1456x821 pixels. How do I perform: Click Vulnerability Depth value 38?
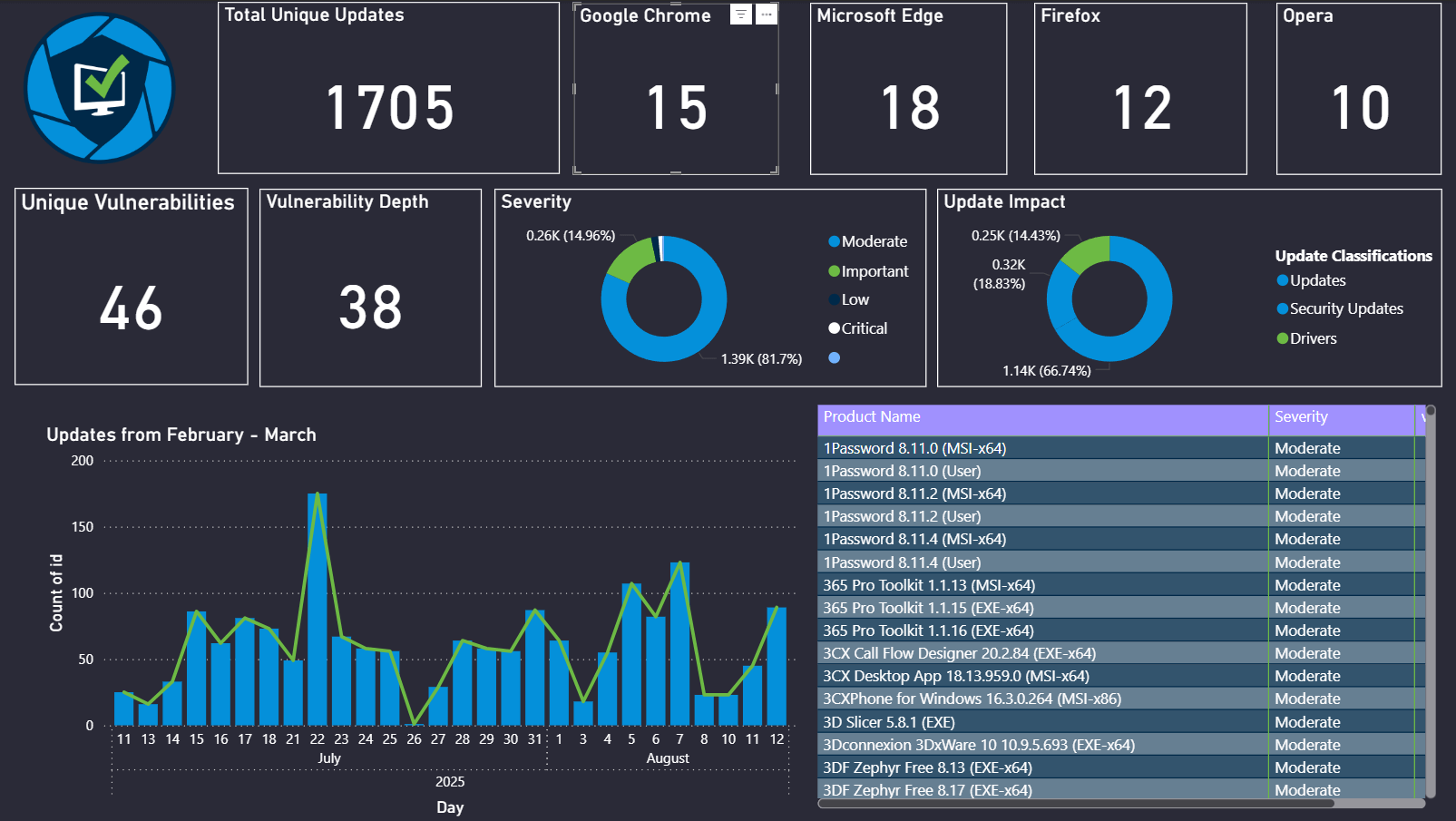point(370,308)
